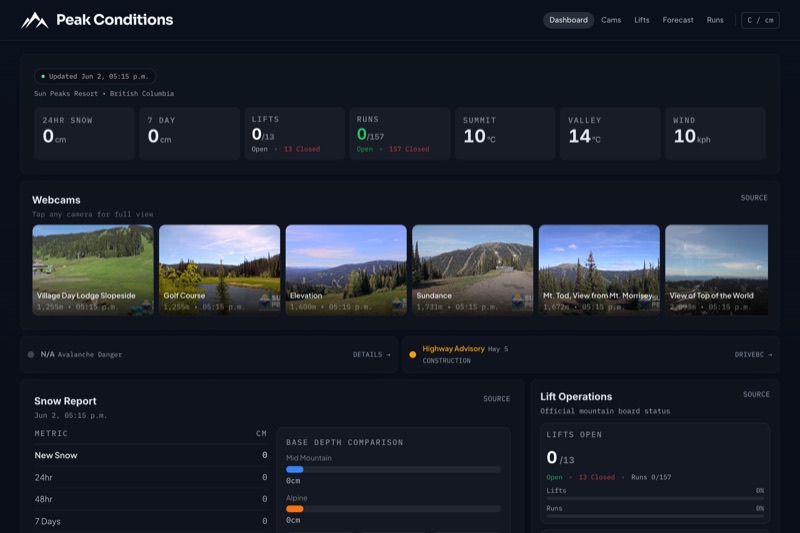Image resolution: width=800 pixels, height=533 pixels.
Task: Click the Mid Mountain base depth bar
Action: tap(393, 469)
